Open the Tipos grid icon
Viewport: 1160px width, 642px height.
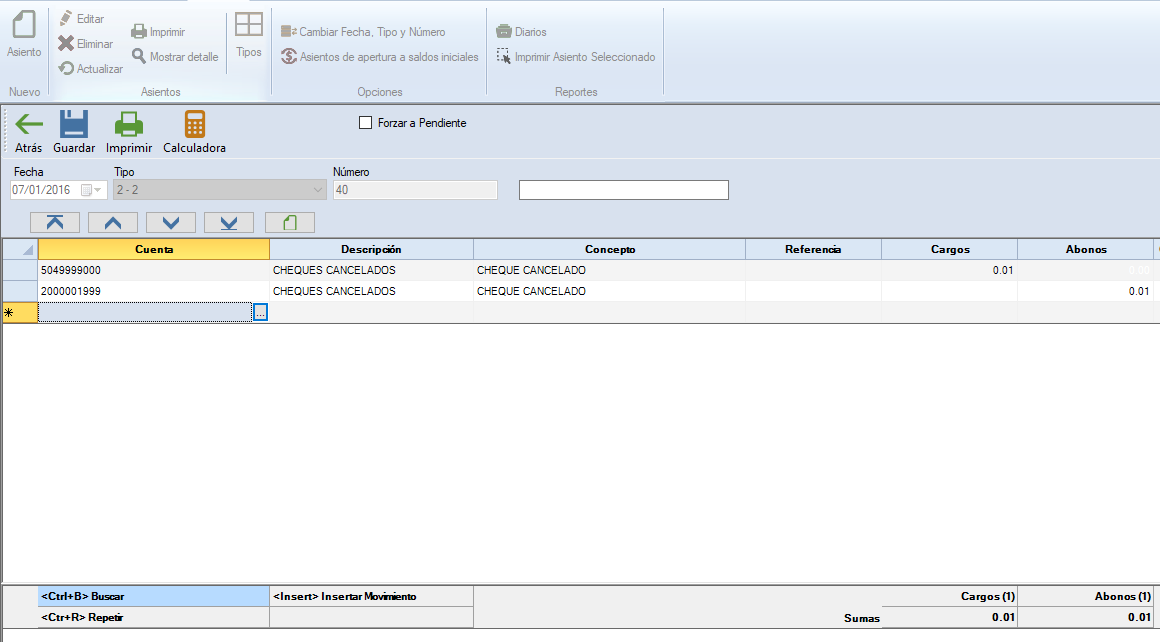point(249,27)
